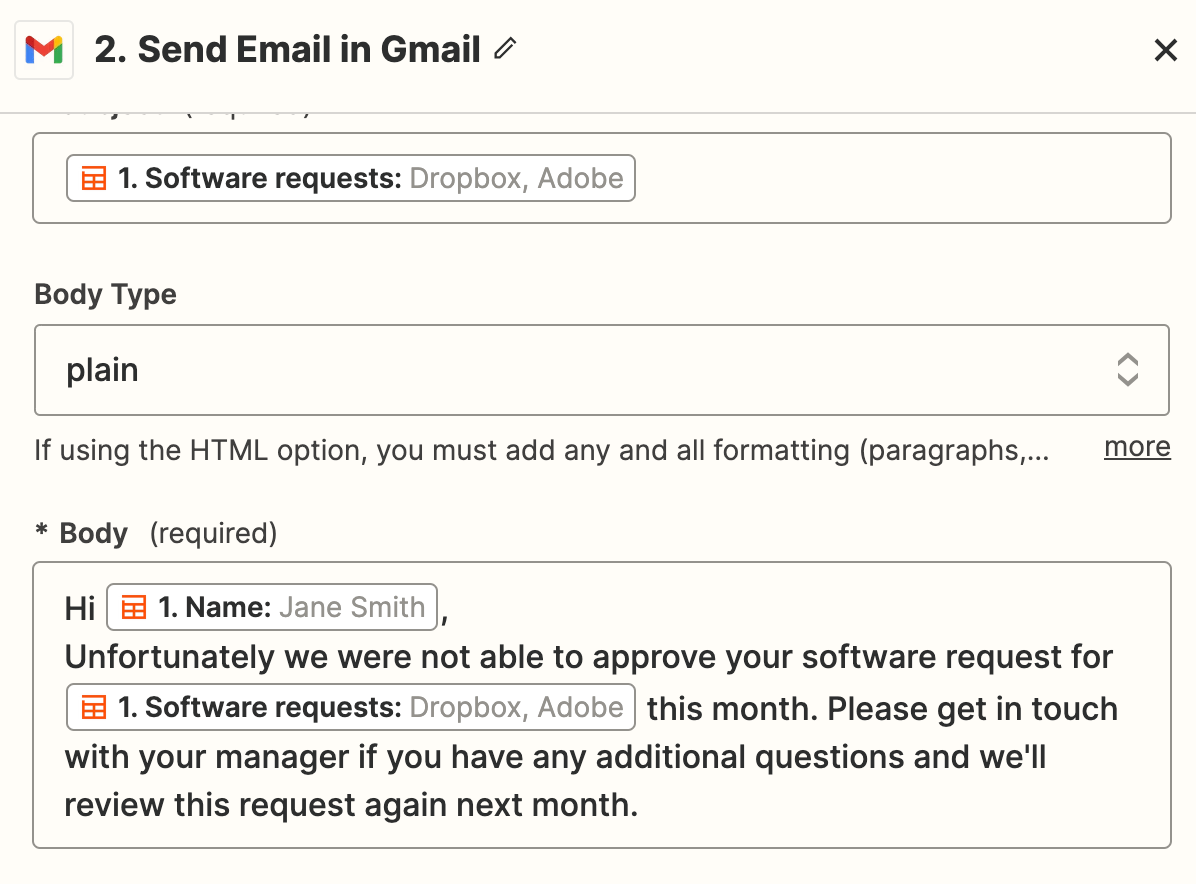Screen dimensions: 1196x884
Task: Click the greeting "Hi" in Body field
Action: click(x=80, y=608)
